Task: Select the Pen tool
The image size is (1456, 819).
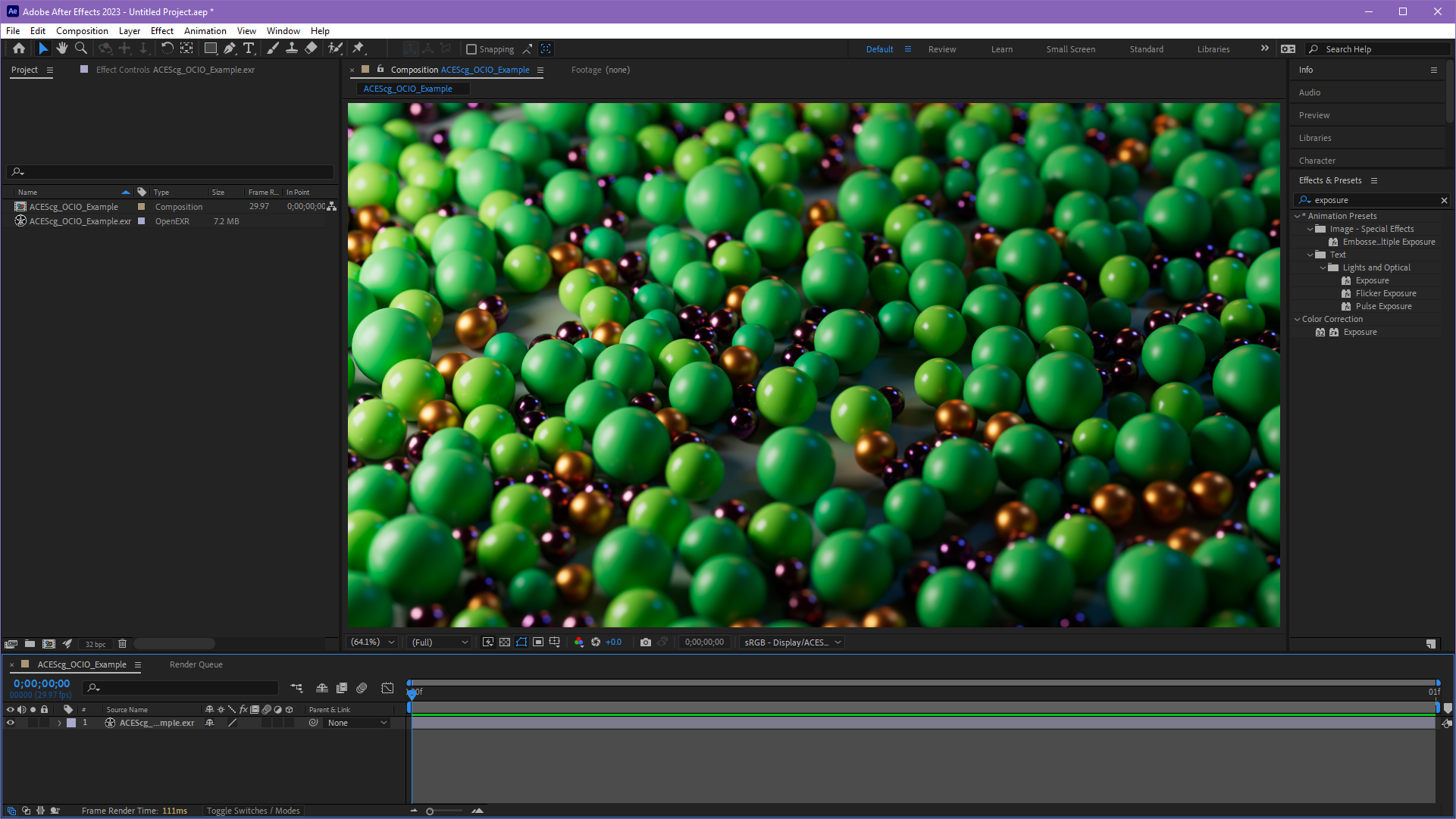Action: coord(229,48)
